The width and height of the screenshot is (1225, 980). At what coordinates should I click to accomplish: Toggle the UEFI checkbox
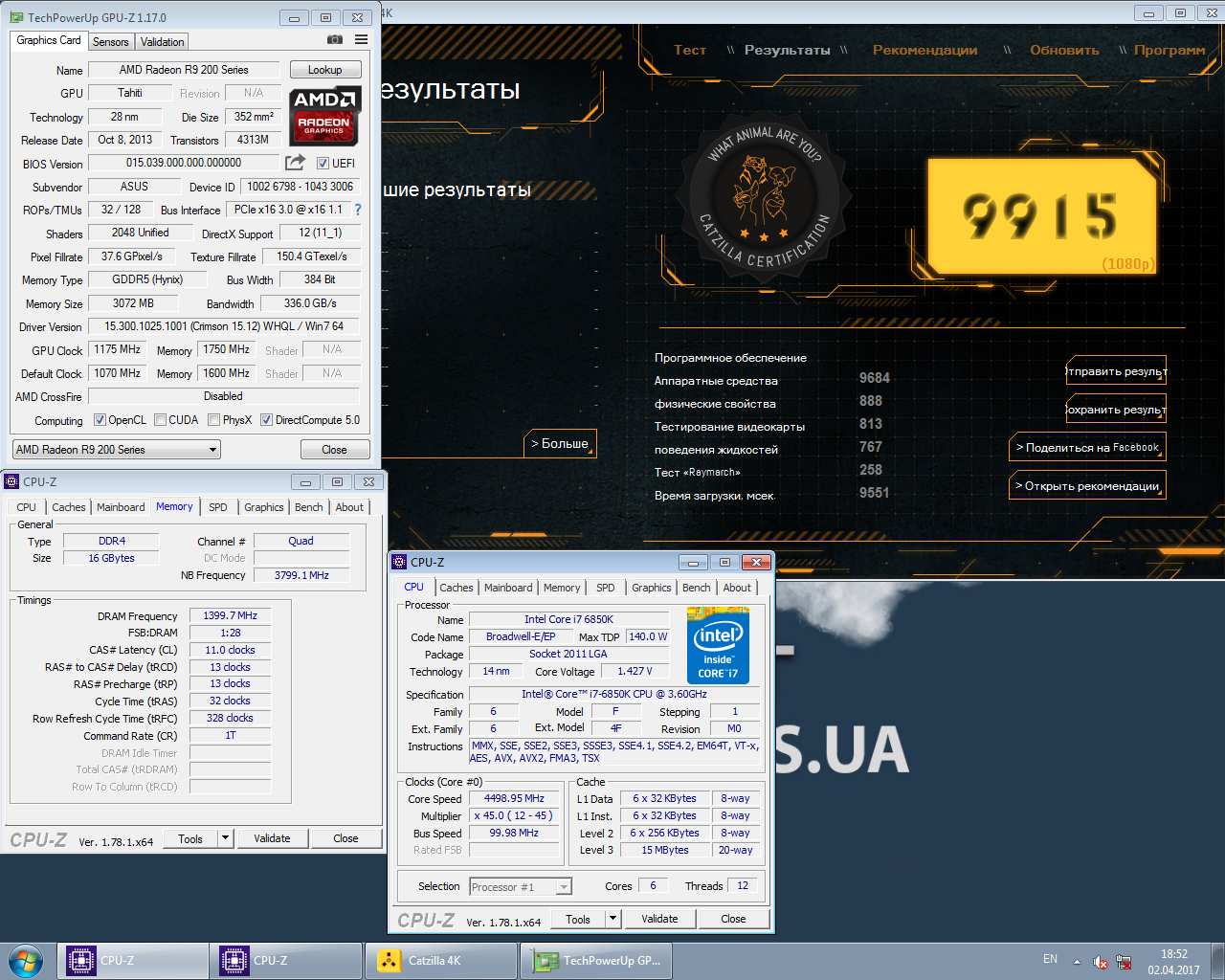pyautogui.click(x=323, y=164)
